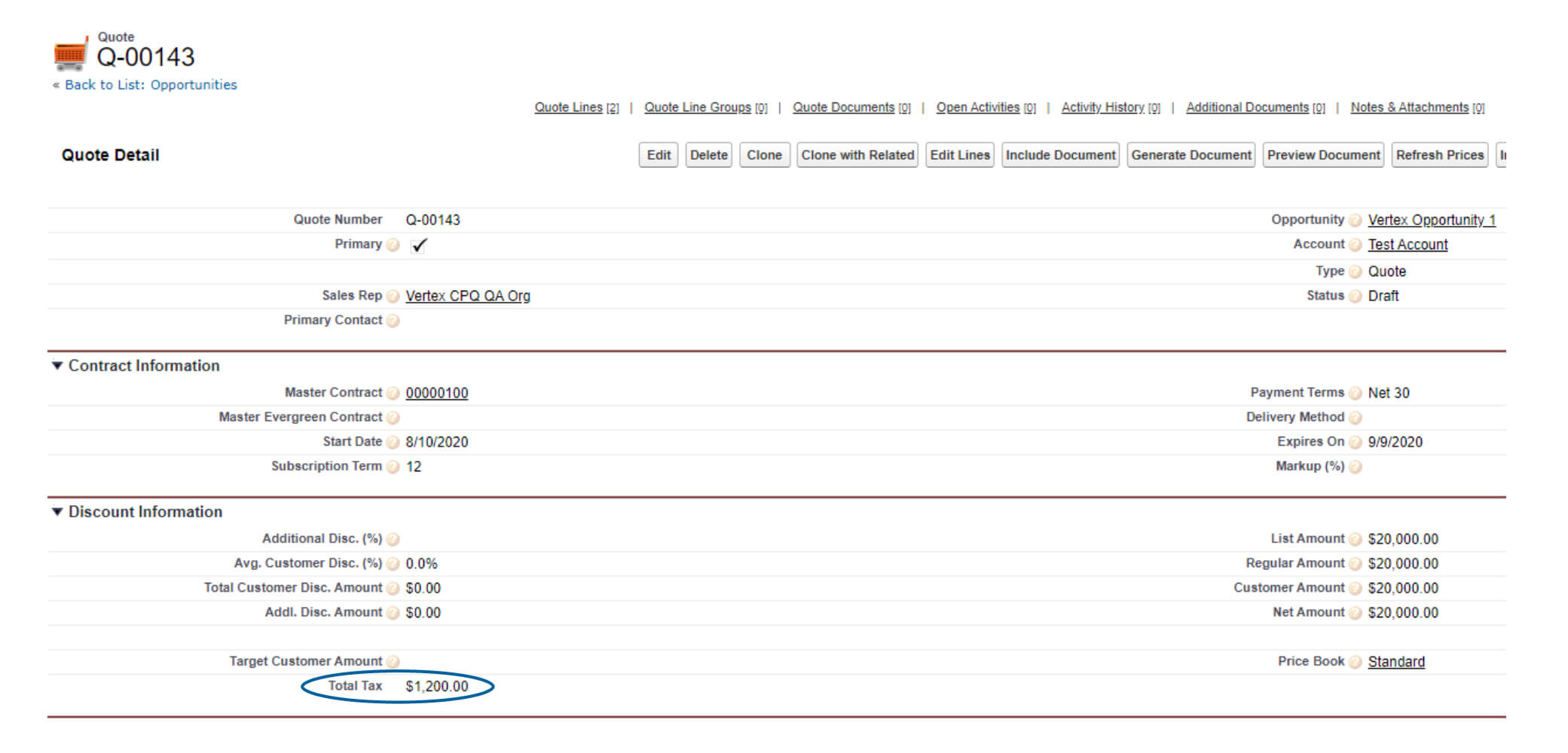Image resolution: width=1568 pixels, height=753 pixels.
Task: Click help icon beside Payment Terms
Action: click(x=1355, y=393)
